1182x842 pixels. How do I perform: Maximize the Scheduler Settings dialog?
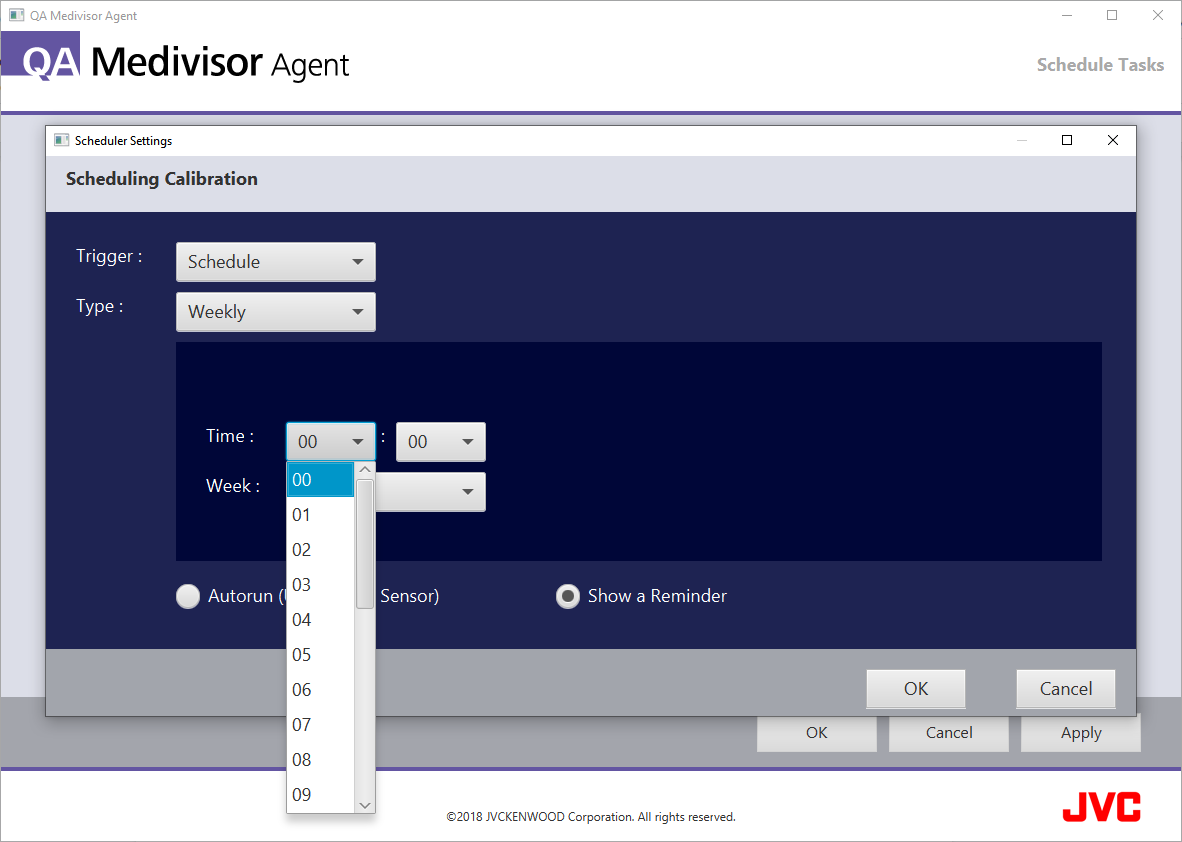coord(1067,140)
